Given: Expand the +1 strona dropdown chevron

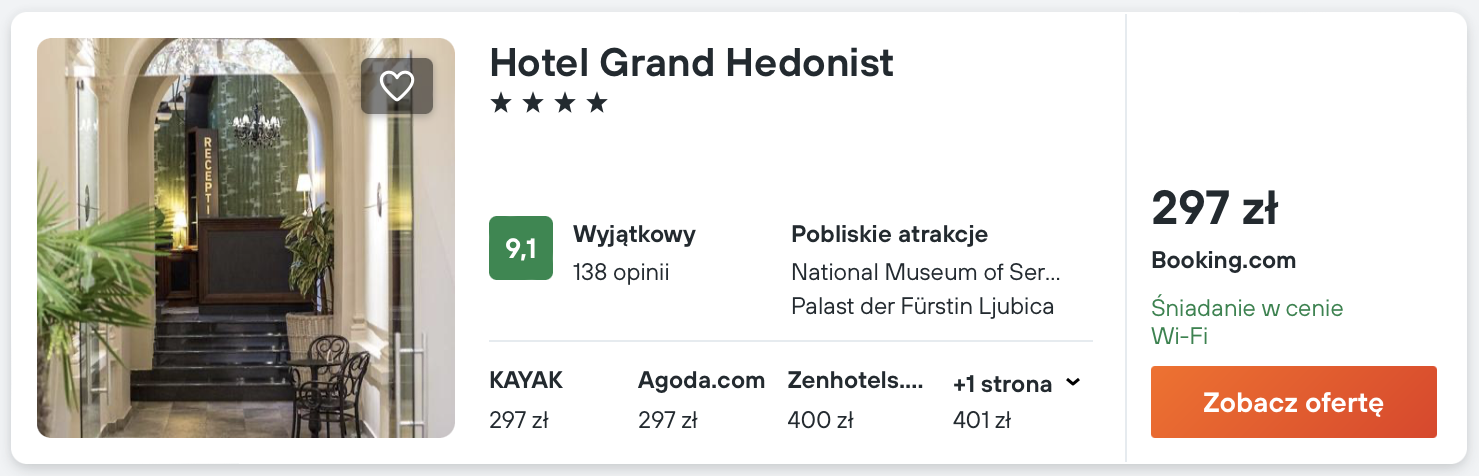Looking at the screenshot, I should click(x=1074, y=383).
